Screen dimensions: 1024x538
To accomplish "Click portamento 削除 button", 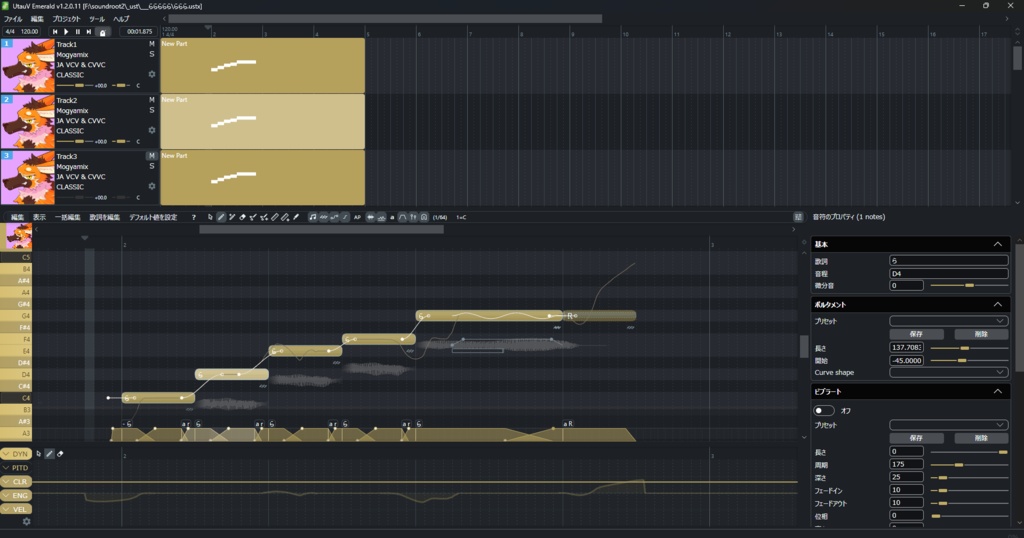I will click(981, 334).
